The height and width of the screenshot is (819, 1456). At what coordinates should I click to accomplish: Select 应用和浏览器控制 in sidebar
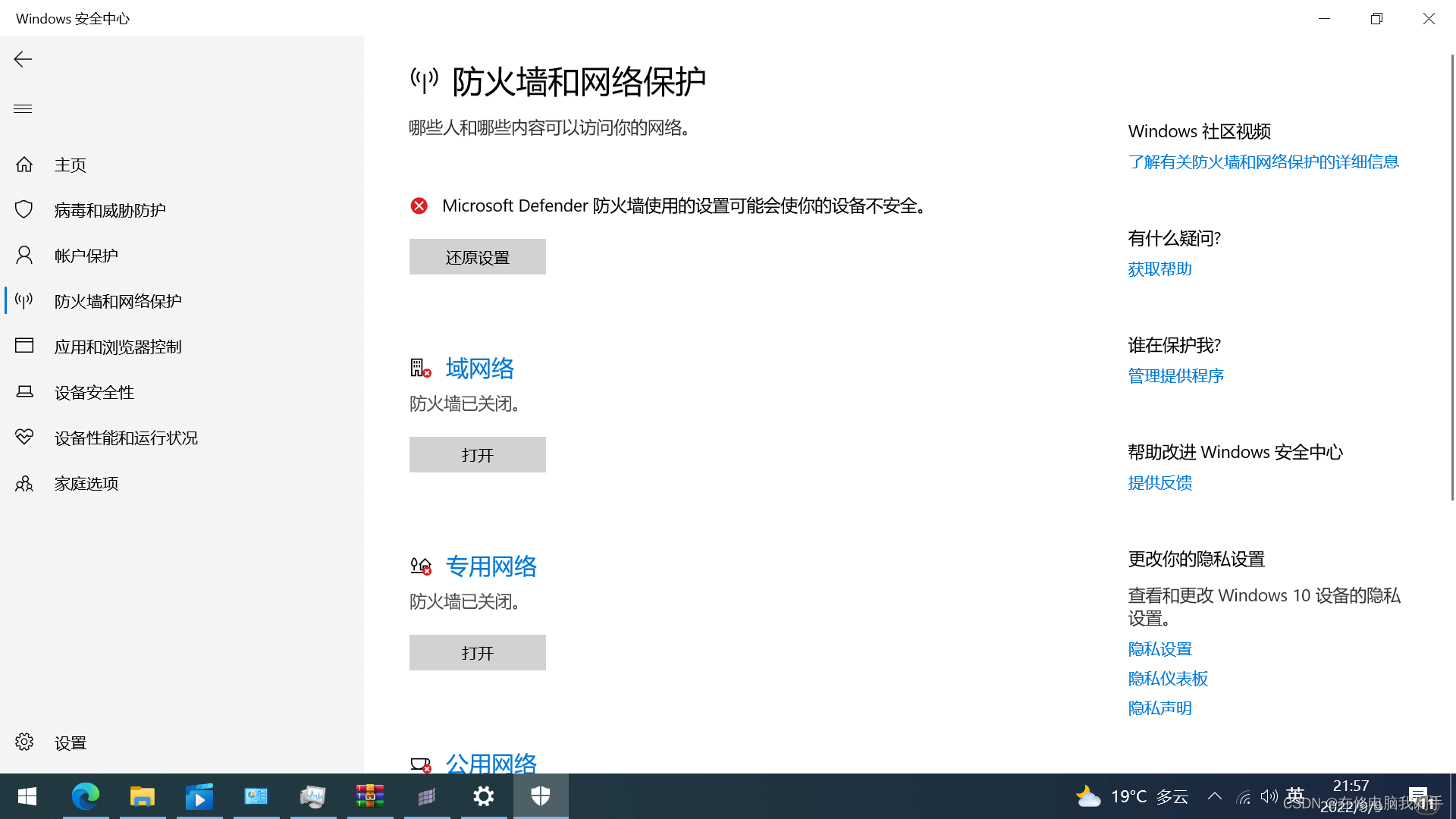(118, 347)
